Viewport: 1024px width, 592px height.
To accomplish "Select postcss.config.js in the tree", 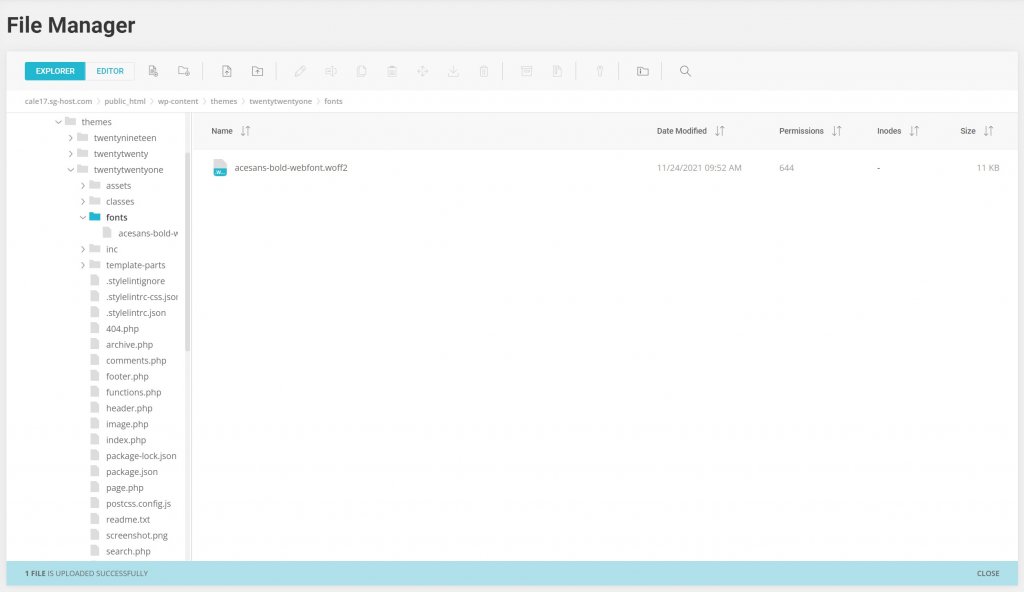I will (x=138, y=504).
